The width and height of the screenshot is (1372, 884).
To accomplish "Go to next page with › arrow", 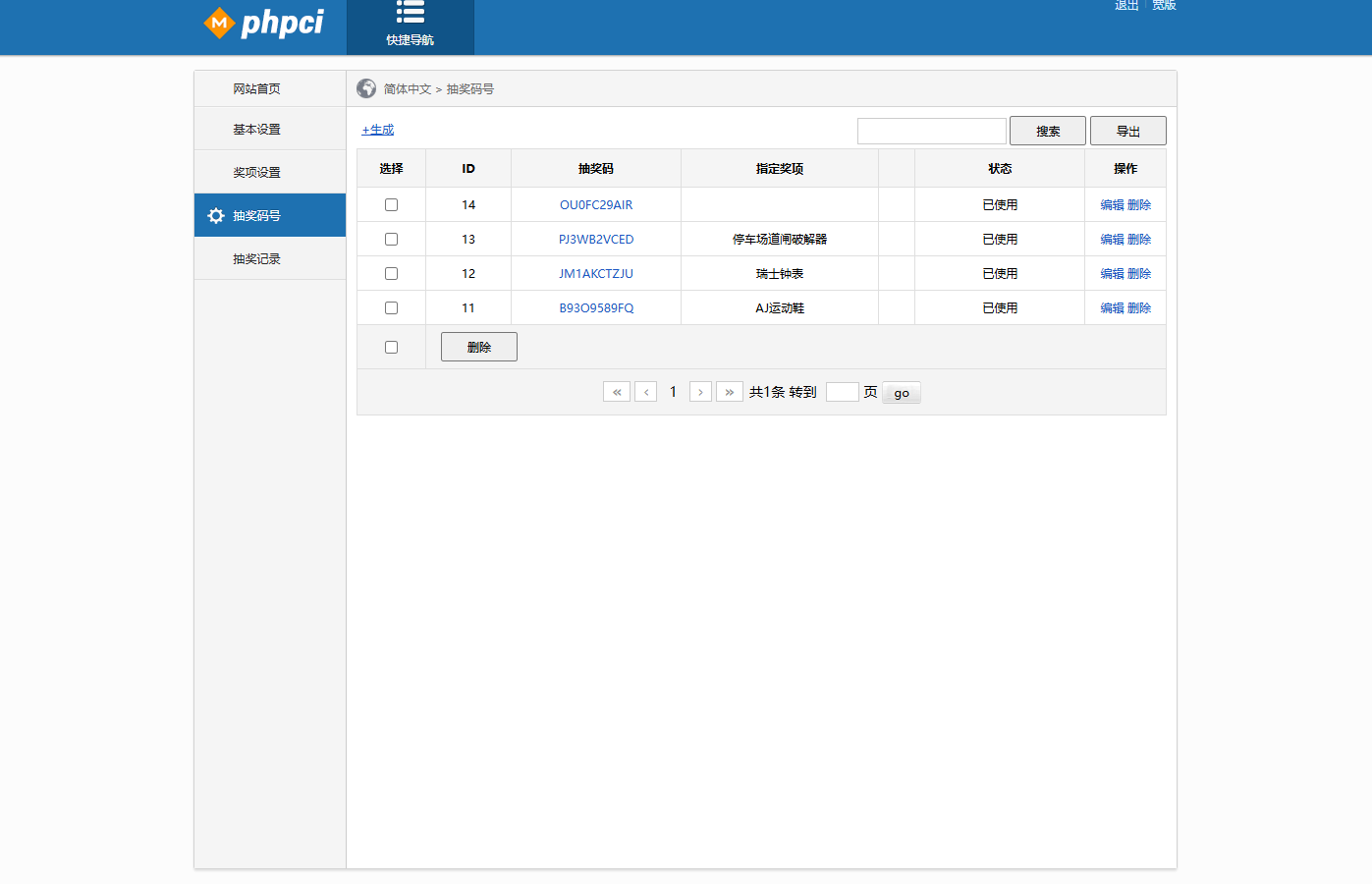I will point(700,391).
